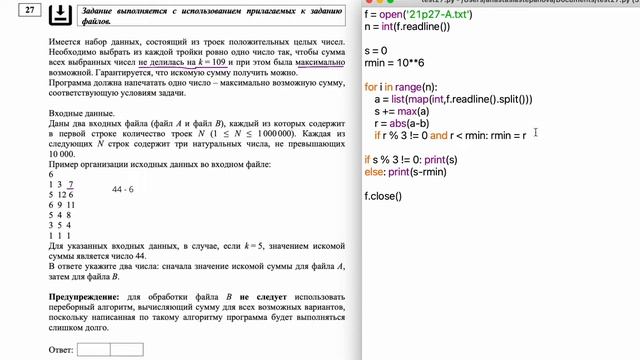Viewport: 640px width, 360px height.
Task: Click example data row '5 12 6'
Action: [61, 195]
